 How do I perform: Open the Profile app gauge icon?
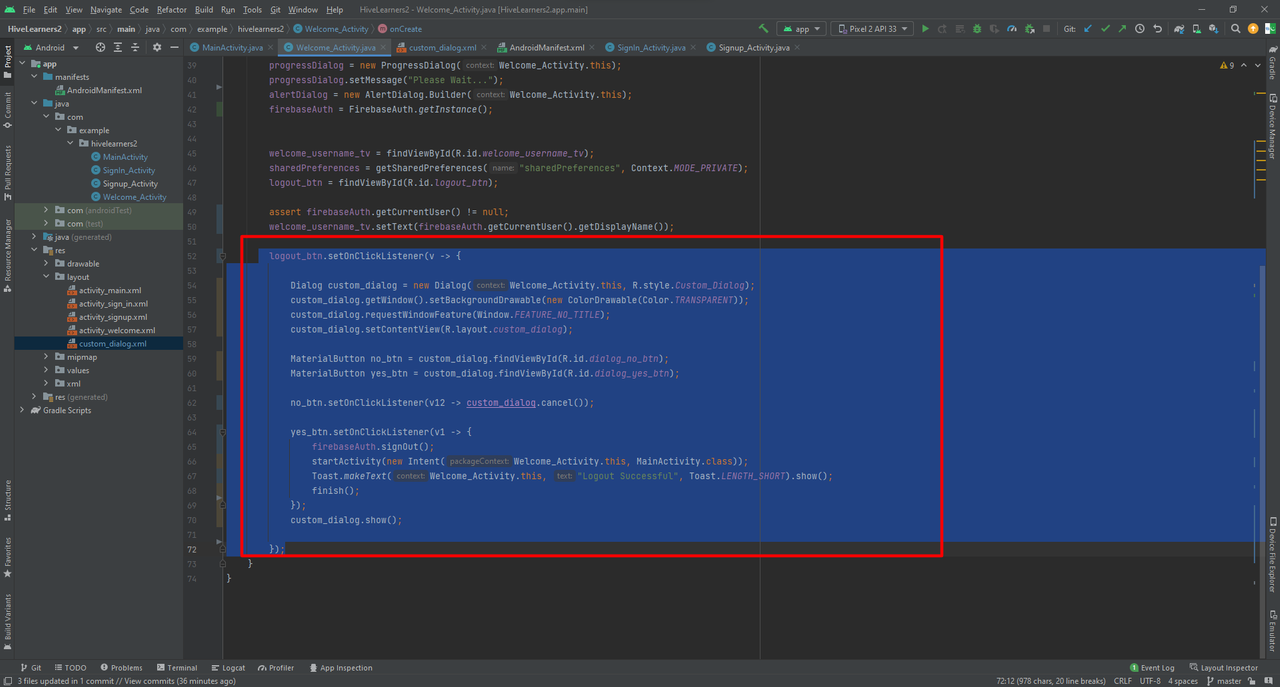(1012, 29)
